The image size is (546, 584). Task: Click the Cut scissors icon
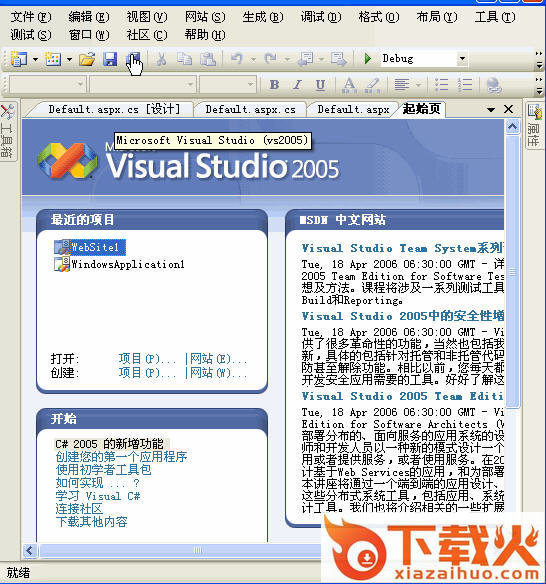tap(161, 59)
